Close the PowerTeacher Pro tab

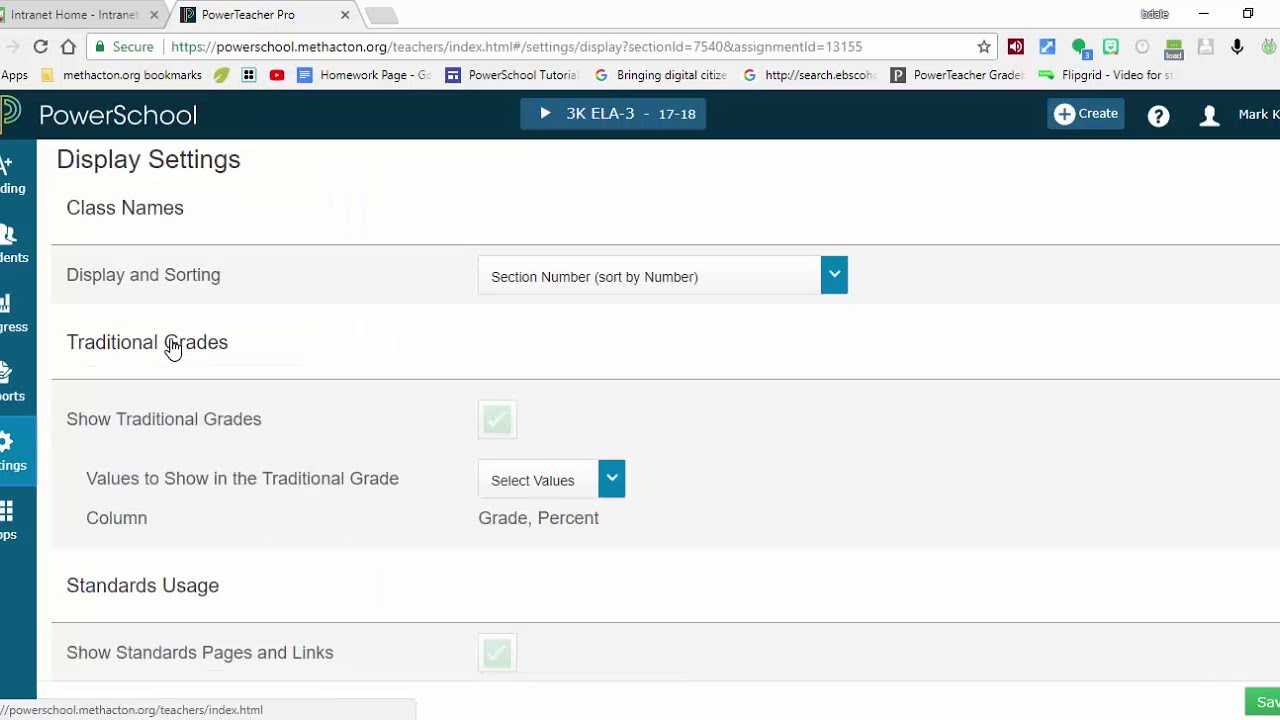[x=345, y=15]
